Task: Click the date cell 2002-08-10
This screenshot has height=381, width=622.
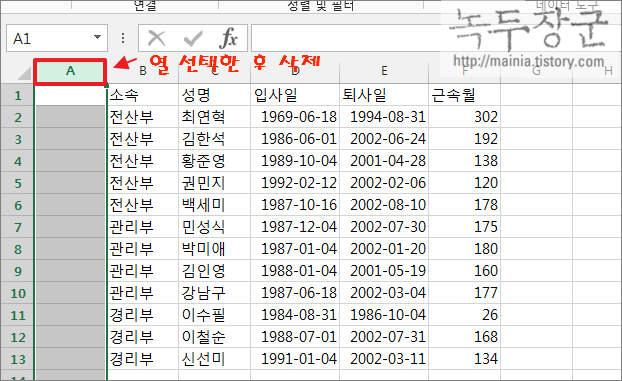Action: pos(384,205)
